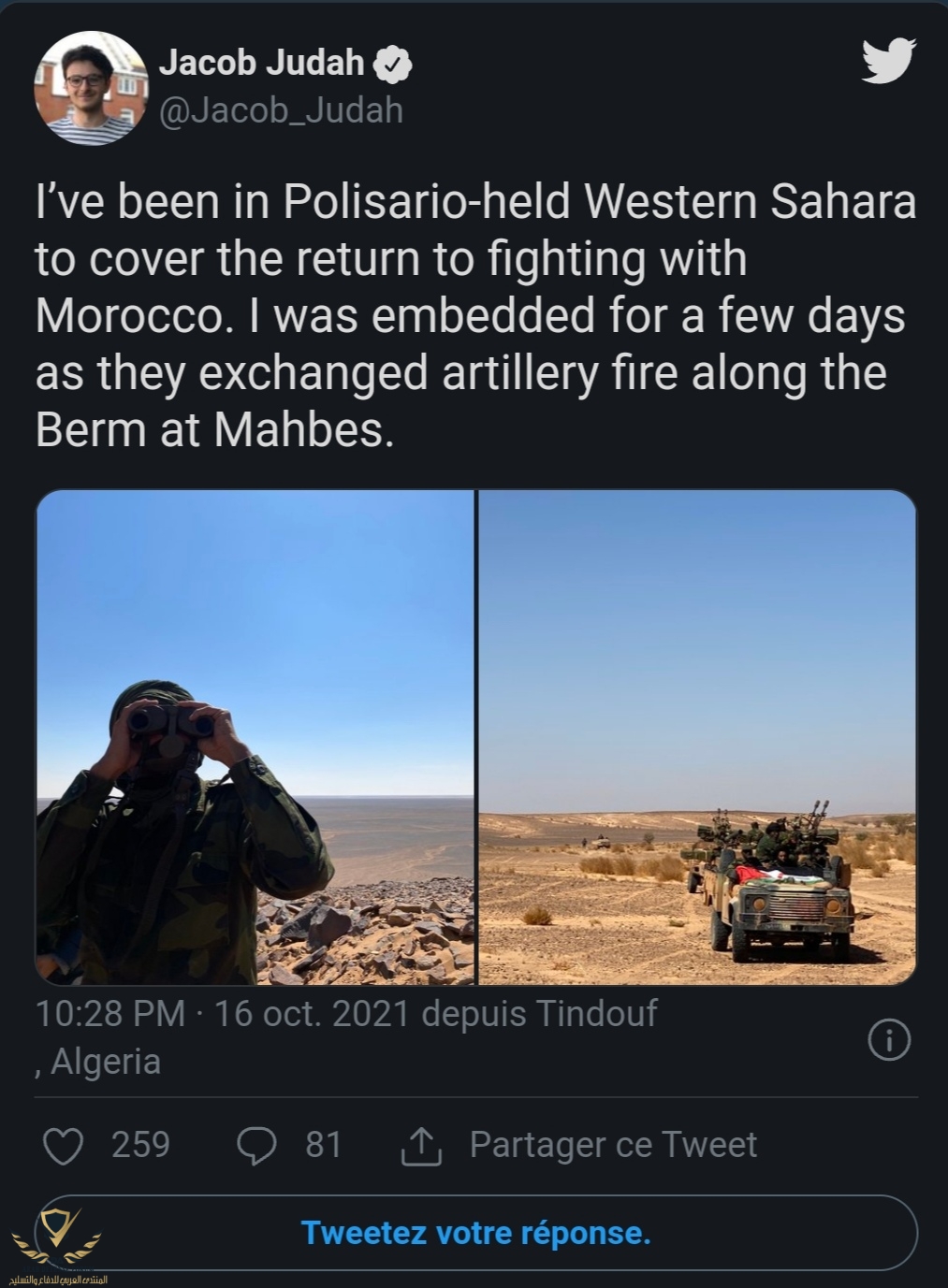Click the Twitter bird logo
Screen dimensions: 948x1288
point(887,62)
